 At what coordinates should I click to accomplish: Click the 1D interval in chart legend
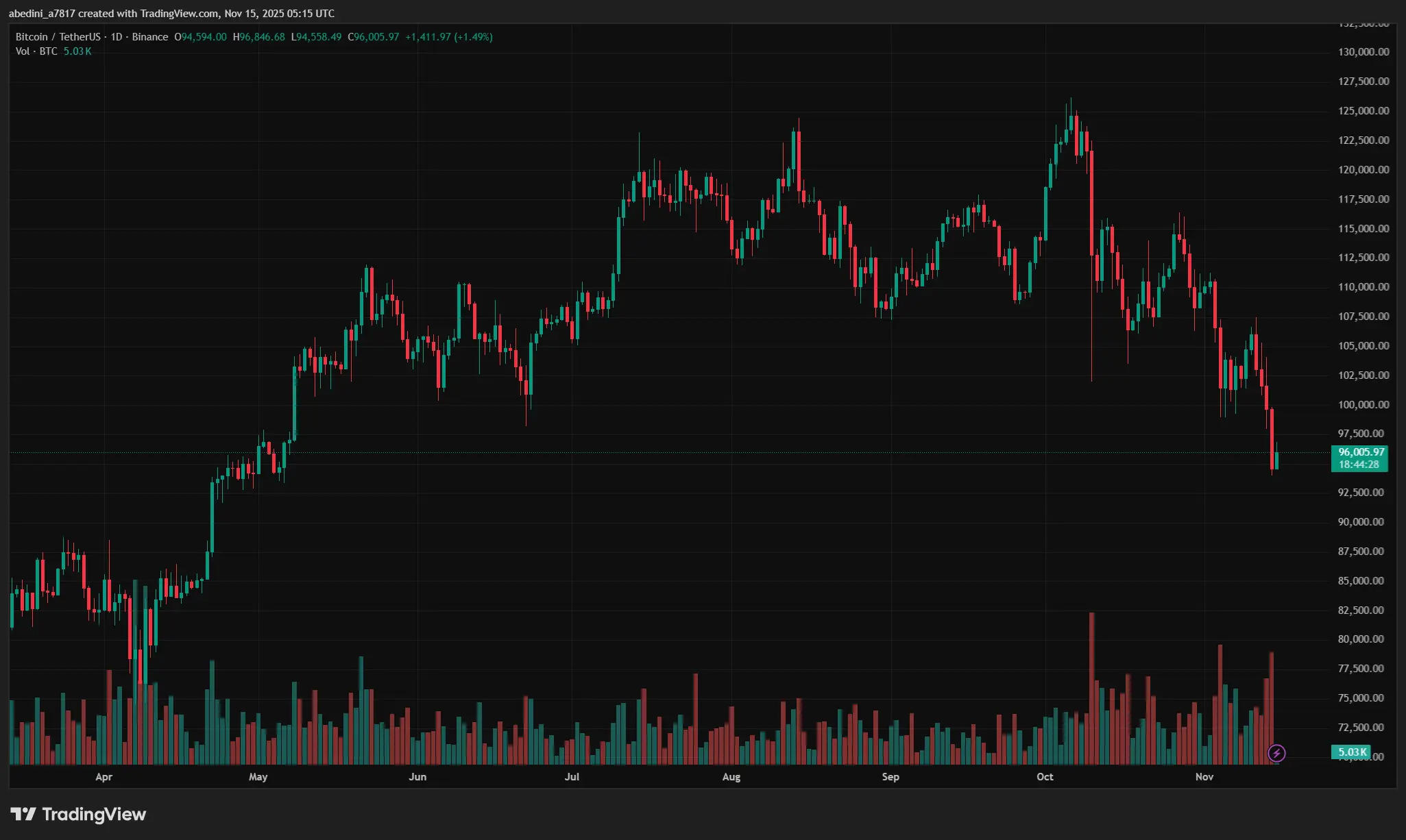(x=117, y=37)
